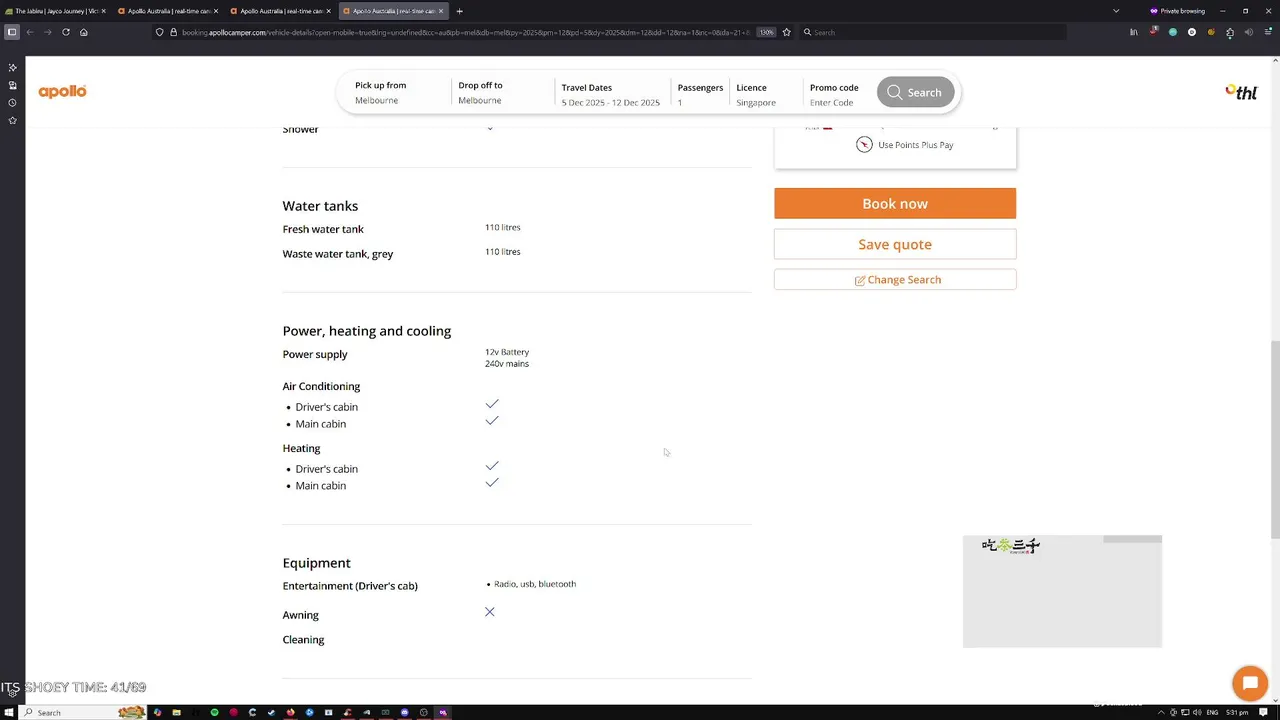This screenshot has width=1280, height=720.
Task: Click the taskbar clock 5:31 pm
Action: [x=1238, y=712]
